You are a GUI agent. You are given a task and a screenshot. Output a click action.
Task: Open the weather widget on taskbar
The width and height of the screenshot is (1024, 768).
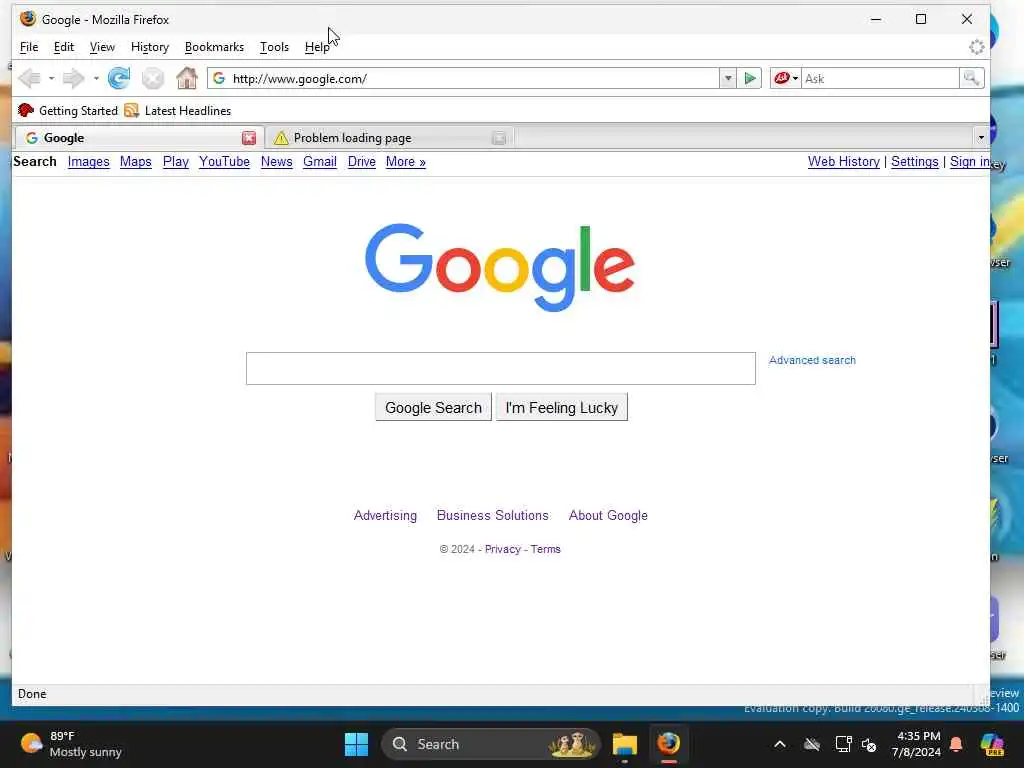coord(72,744)
